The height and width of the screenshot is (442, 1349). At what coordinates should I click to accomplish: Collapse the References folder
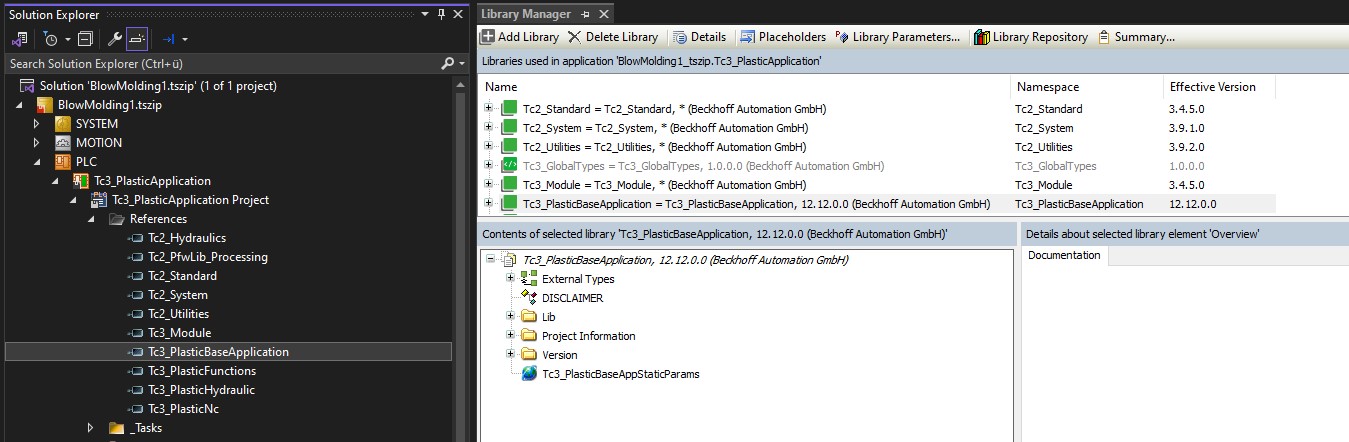(x=91, y=219)
